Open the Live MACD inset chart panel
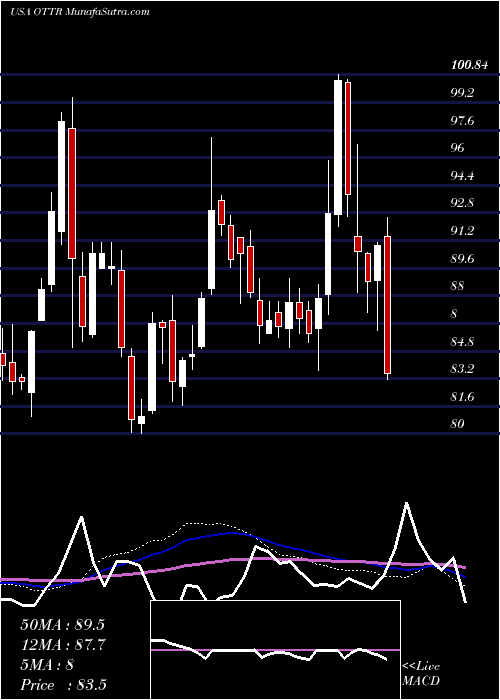This screenshot has height=700, width=500. 275,650
